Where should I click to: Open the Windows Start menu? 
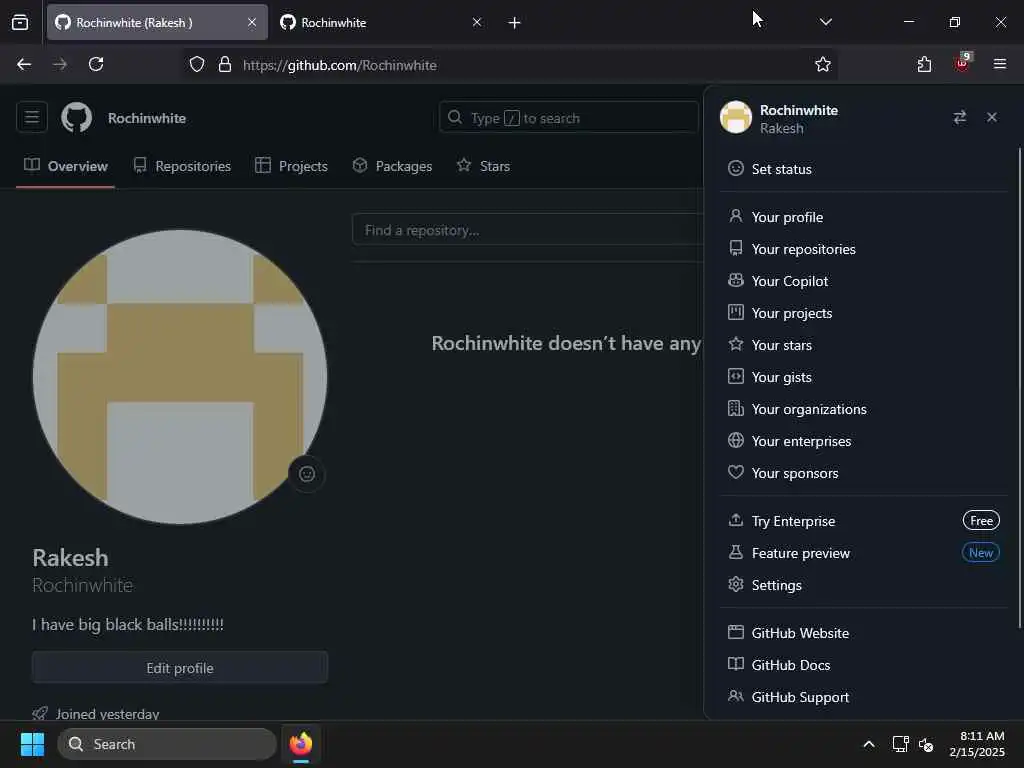(x=32, y=744)
